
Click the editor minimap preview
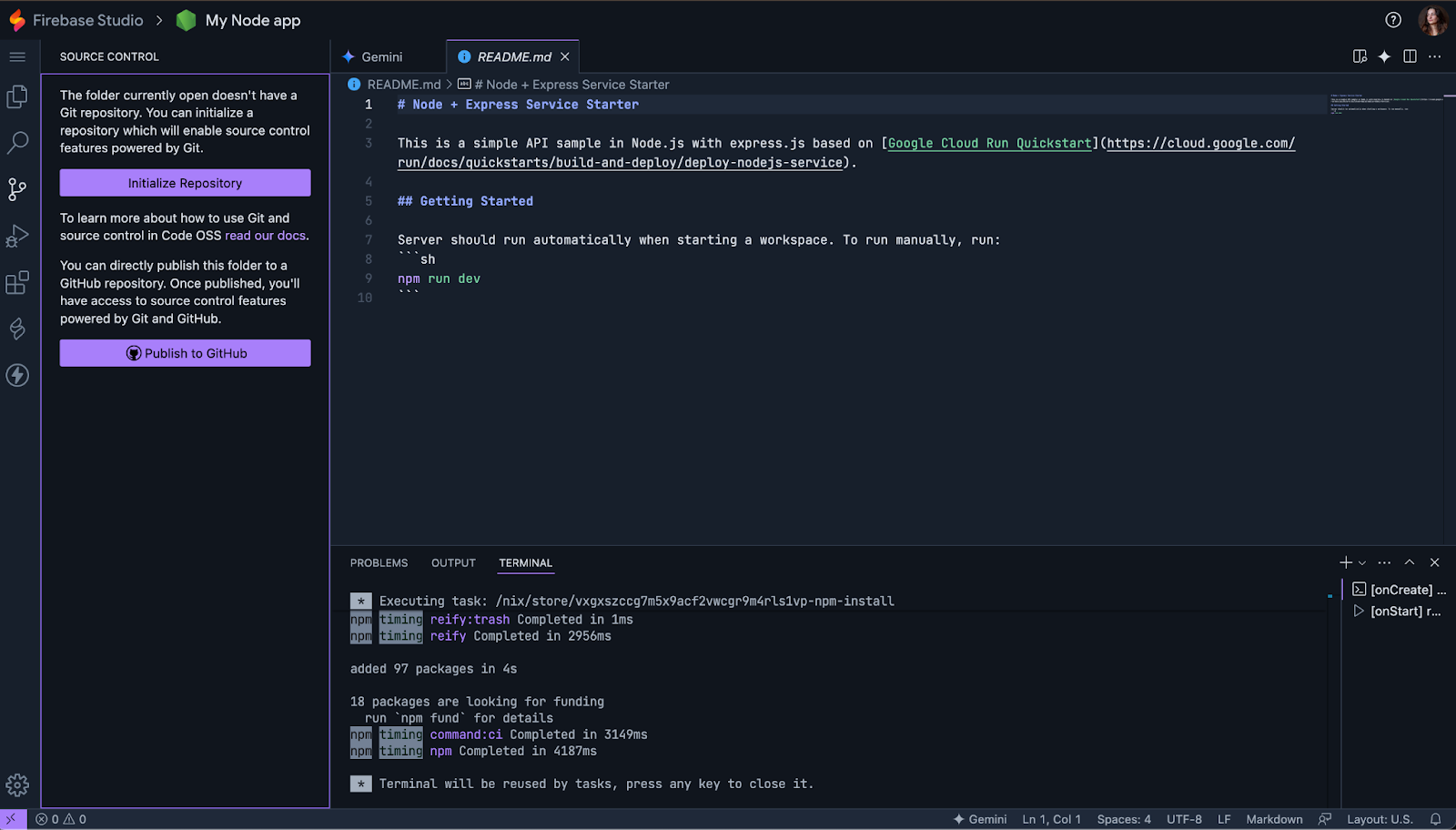point(1386,104)
